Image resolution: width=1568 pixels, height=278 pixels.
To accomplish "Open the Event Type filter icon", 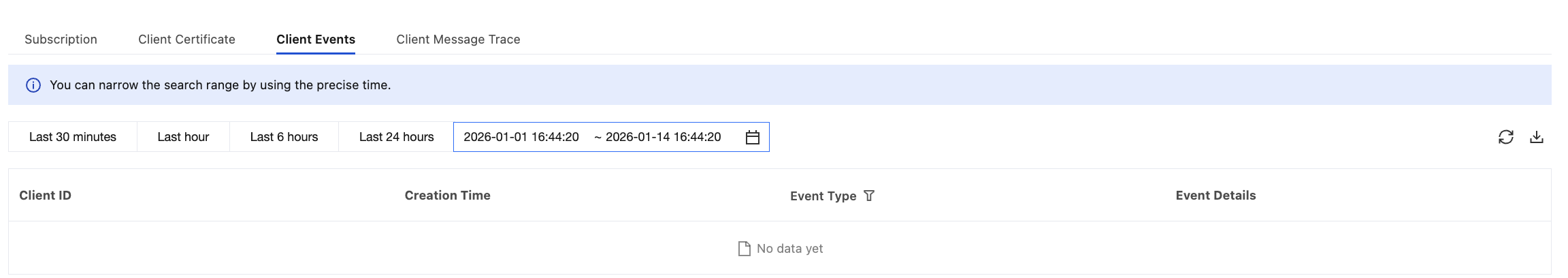I will 869,196.
